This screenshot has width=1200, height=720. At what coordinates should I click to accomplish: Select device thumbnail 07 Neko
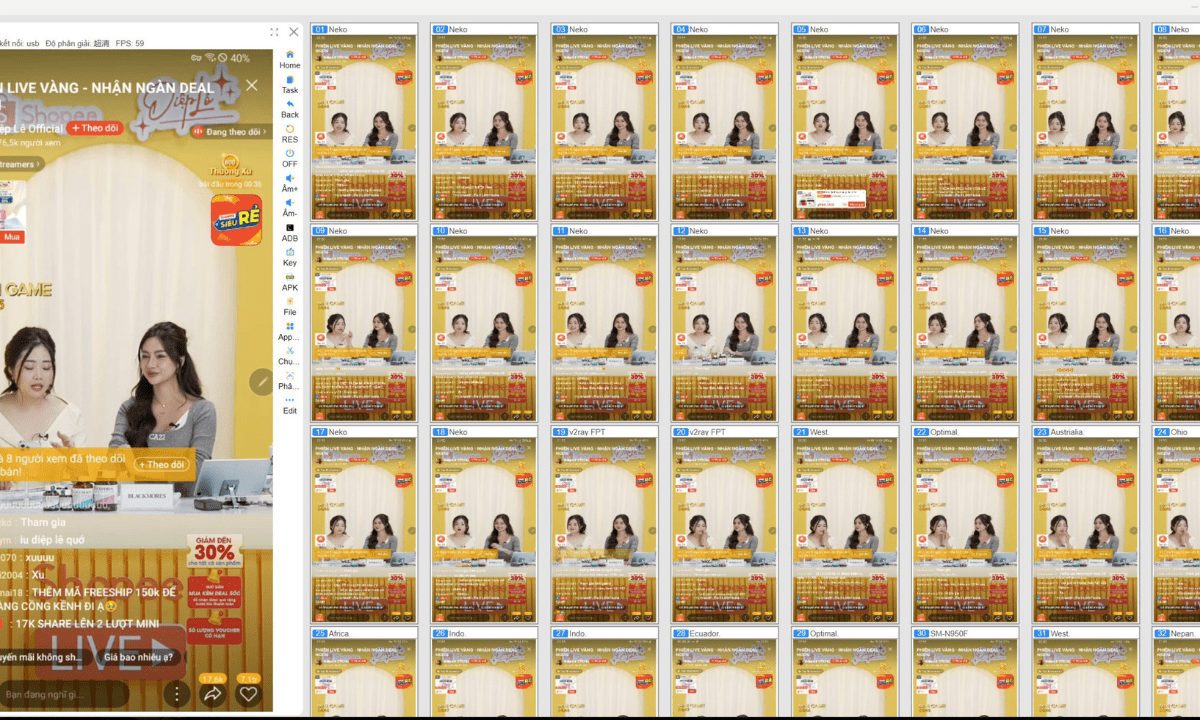pyautogui.click(x=1085, y=122)
